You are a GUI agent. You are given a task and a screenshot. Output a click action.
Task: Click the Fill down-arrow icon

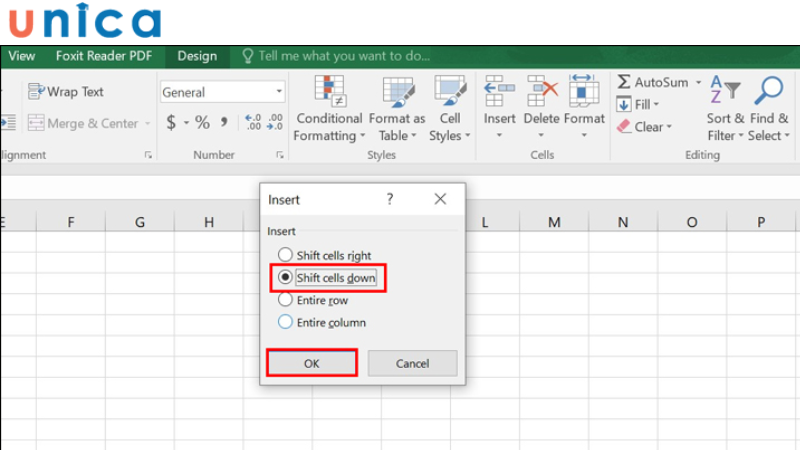pos(623,105)
